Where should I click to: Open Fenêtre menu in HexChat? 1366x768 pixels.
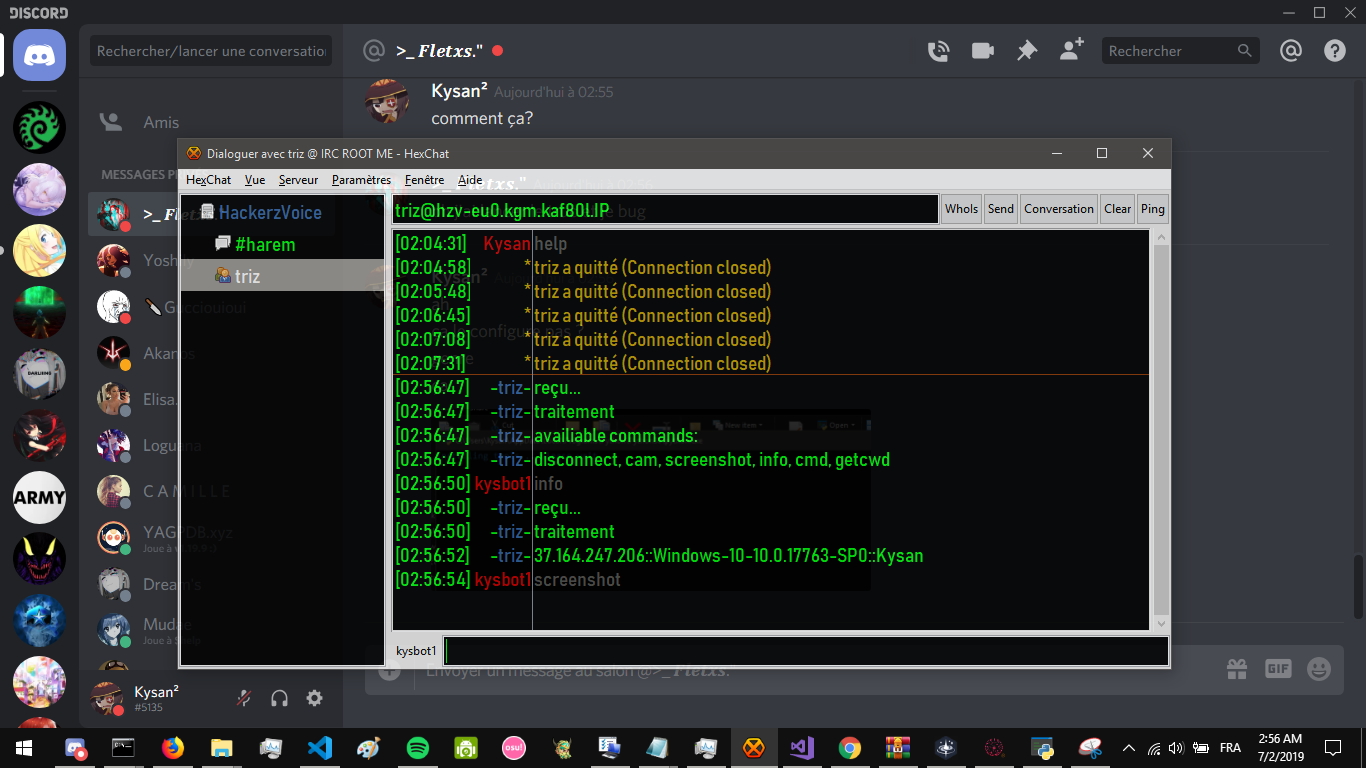click(x=424, y=180)
